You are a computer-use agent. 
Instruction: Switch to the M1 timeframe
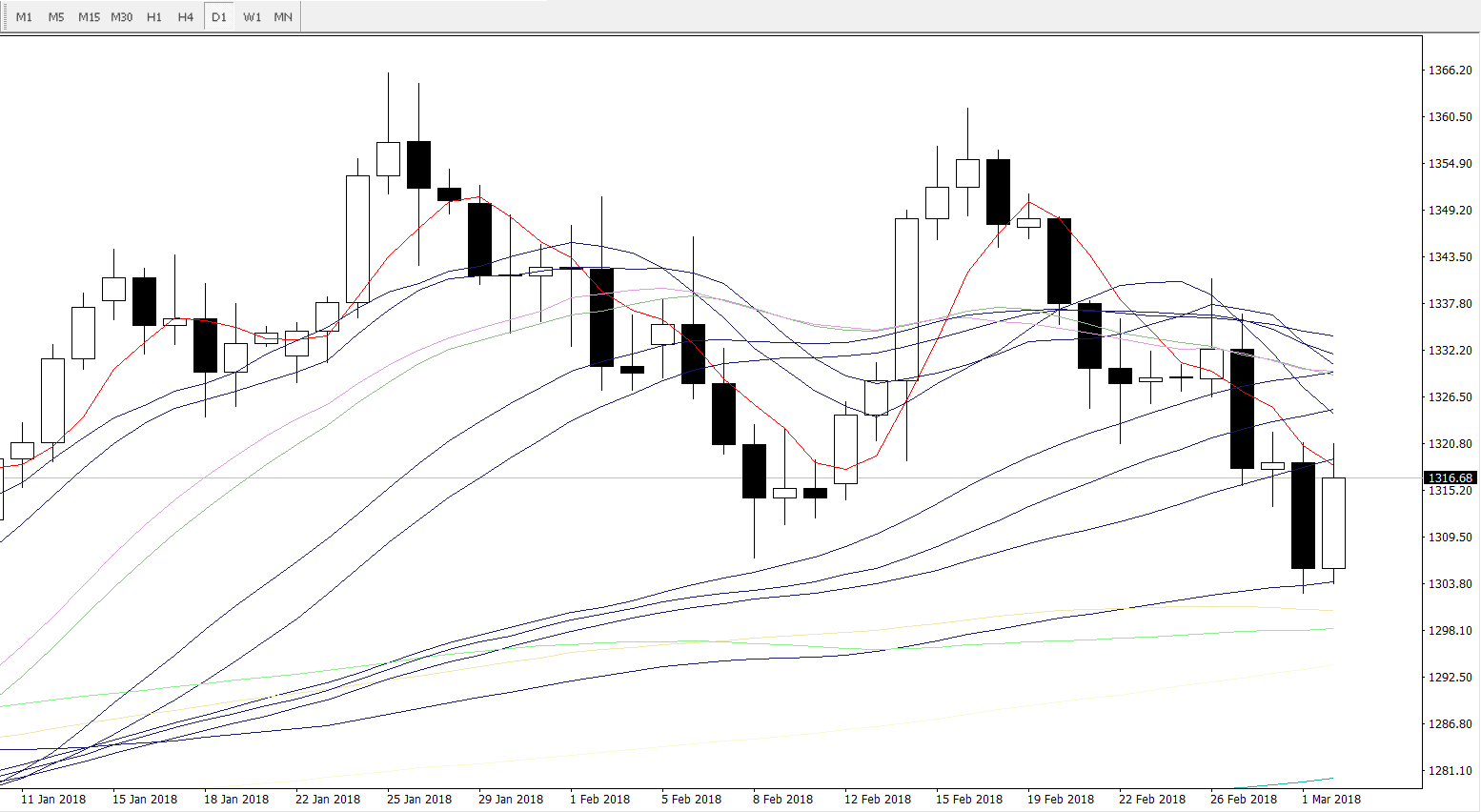click(x=24, y=17)
